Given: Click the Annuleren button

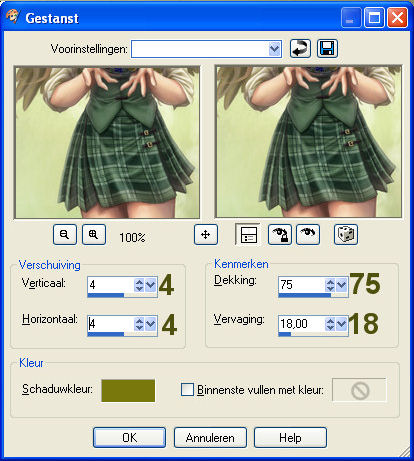Looking at the screenshot, I should [x=210, y=437].
